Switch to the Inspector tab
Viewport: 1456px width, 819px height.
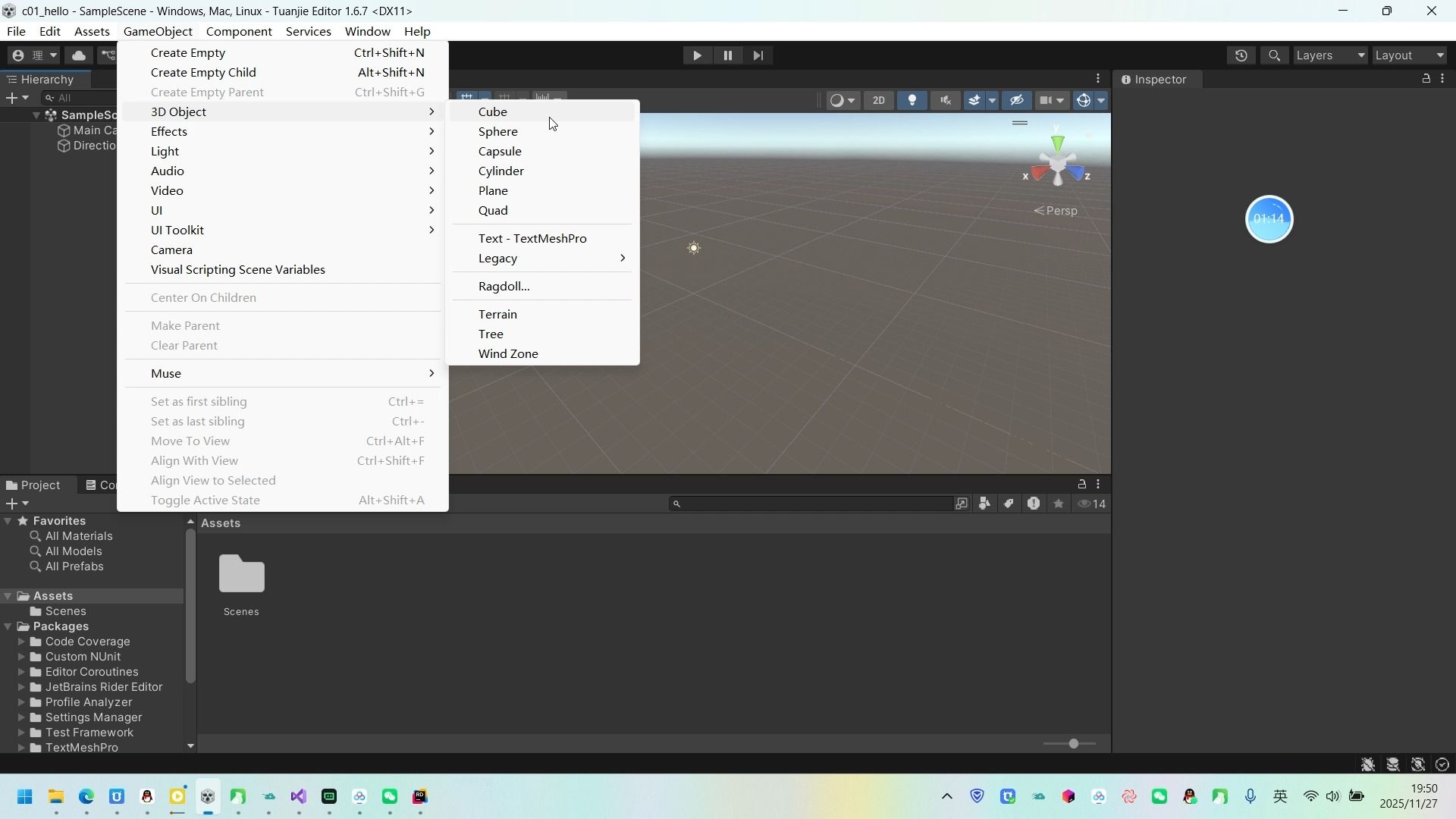pyautogui.click(x=1159, y=79)
